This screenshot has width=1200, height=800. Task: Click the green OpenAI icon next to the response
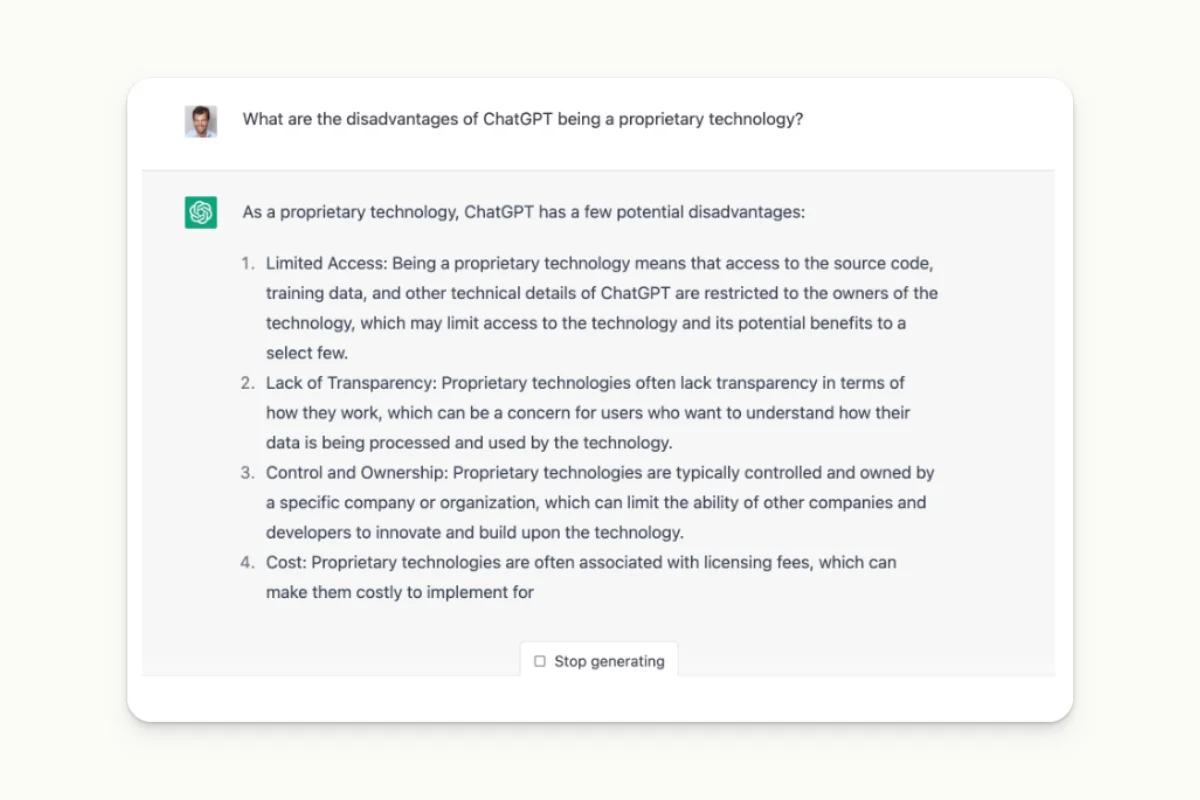[x=200, y=212]
